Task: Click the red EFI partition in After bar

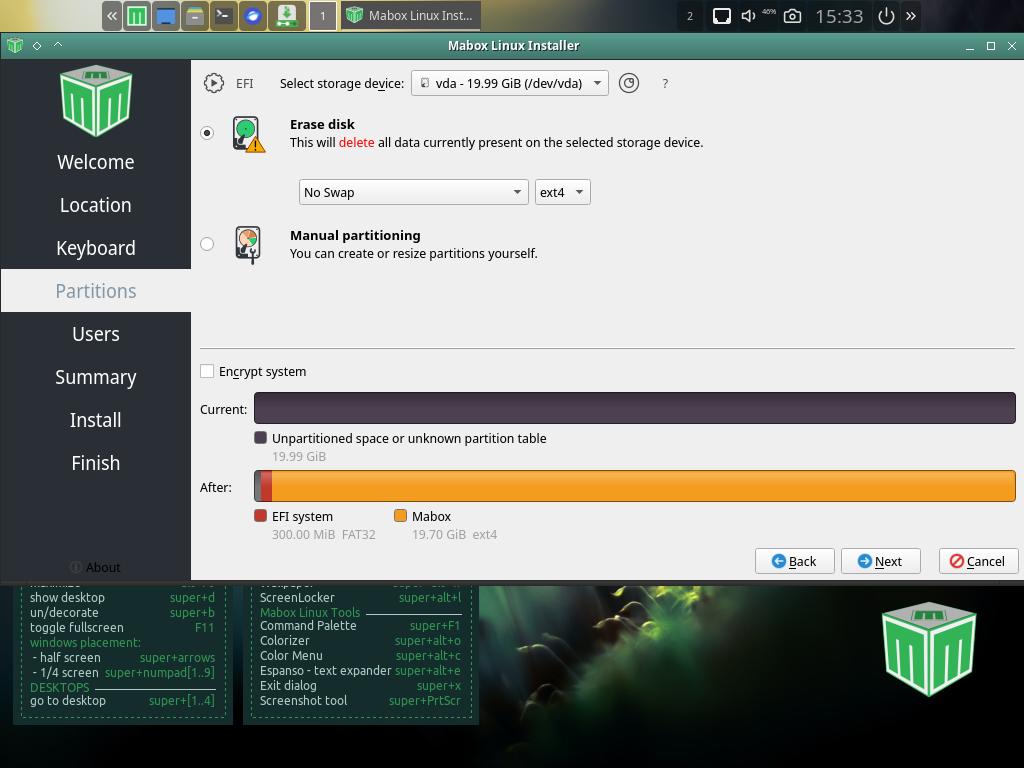Action: tap(266, 486)
